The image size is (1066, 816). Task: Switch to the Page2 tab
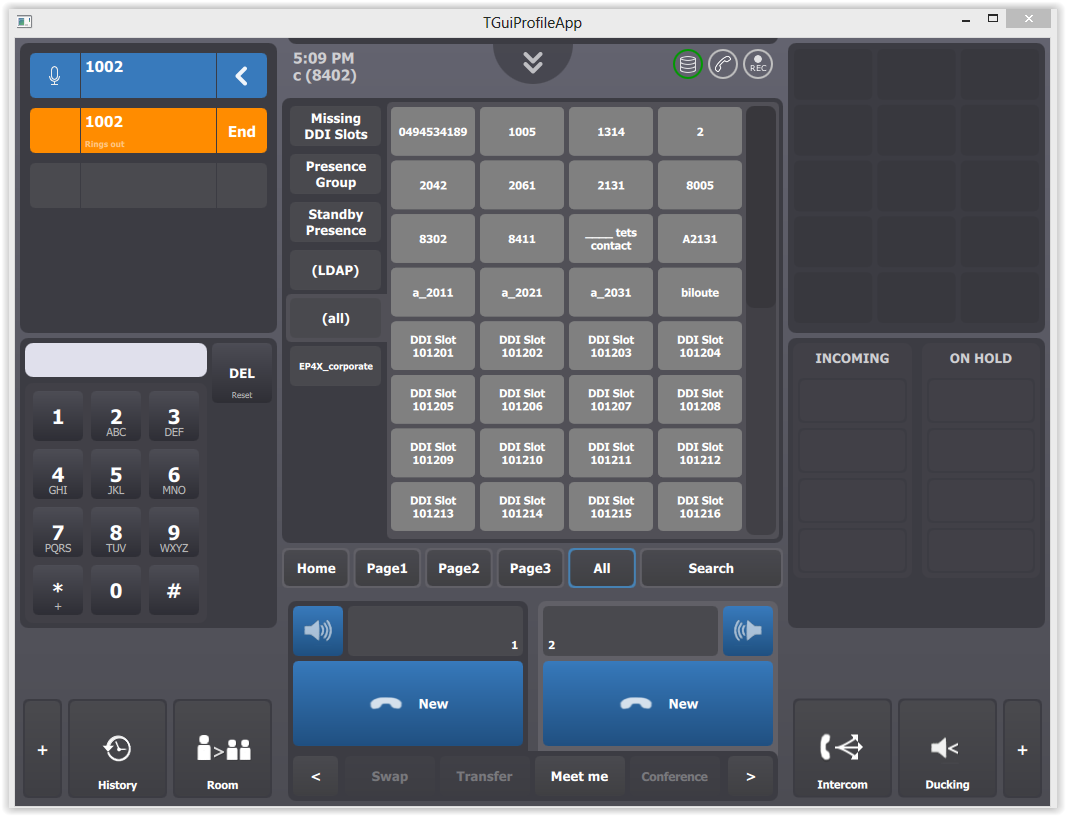459,568
